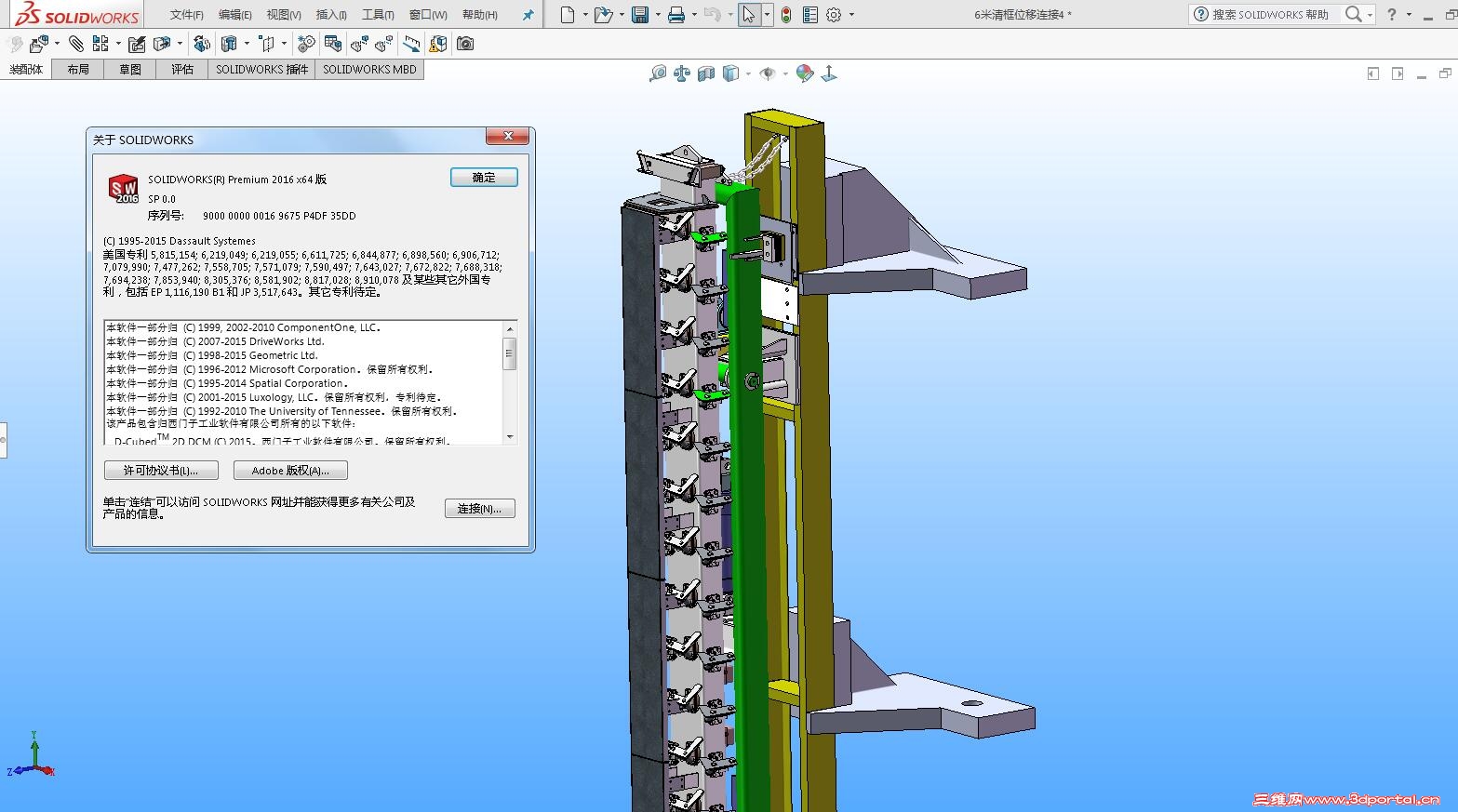The width and height of the screenshot is (1458, 812).
Task: Click the Explode Line Sketch icon
Action: 384,44
